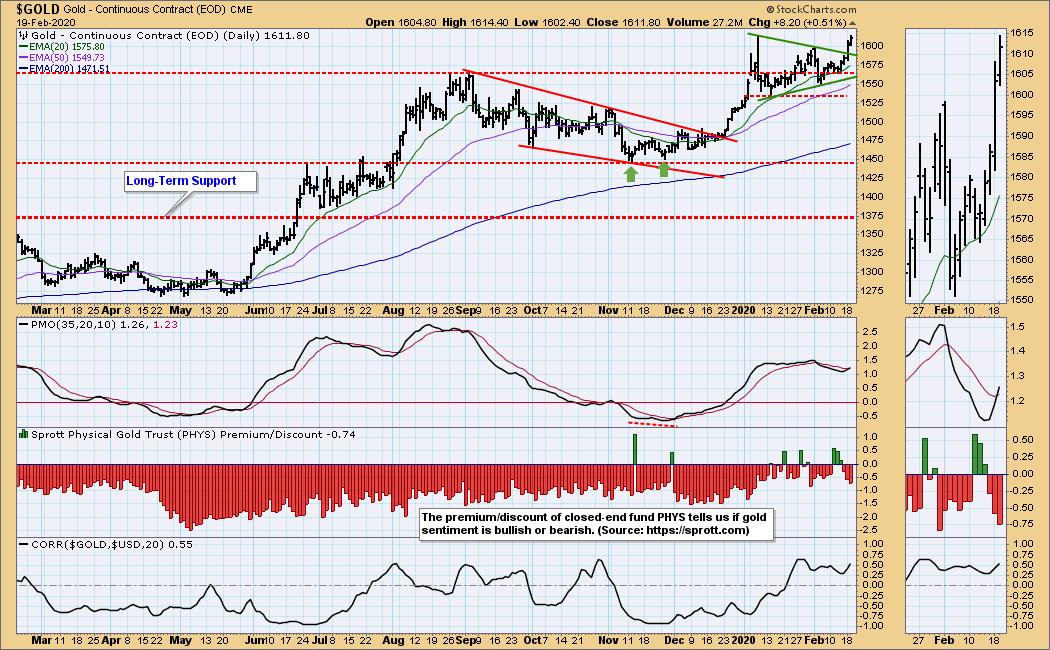The image size is (1050, 650).
Task: Click the 1375 price axis label
Action: [x=873, y=216]
